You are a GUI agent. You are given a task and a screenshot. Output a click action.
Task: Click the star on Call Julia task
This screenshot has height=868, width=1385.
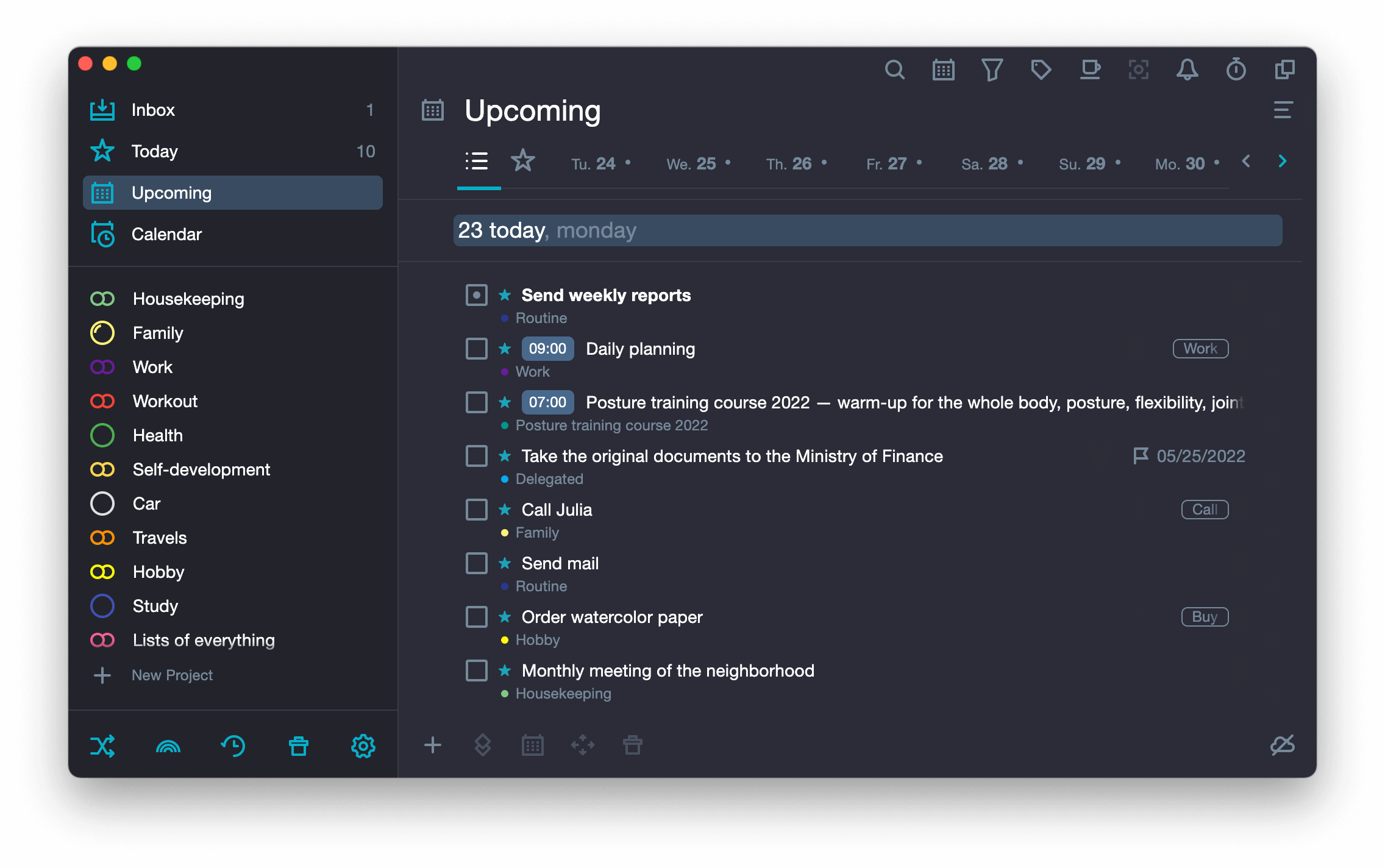point(505,510)
